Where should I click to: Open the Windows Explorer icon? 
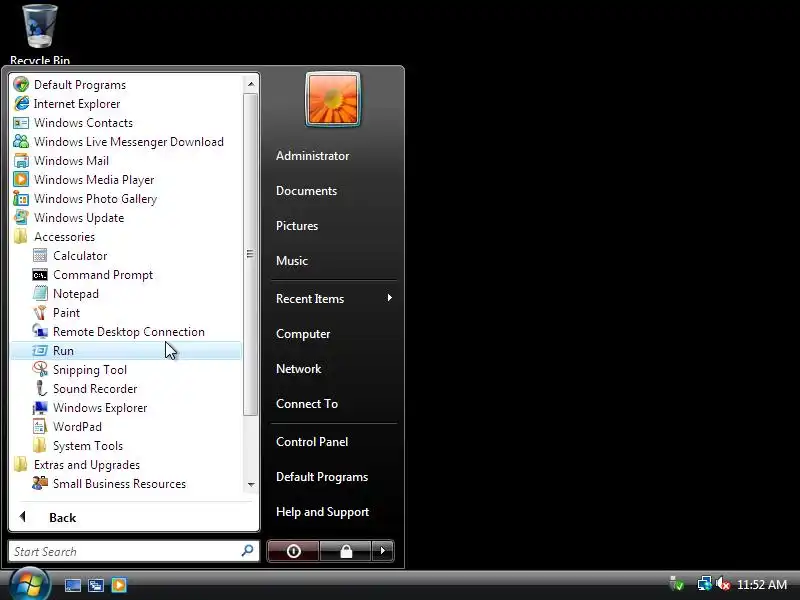[40, 408]
